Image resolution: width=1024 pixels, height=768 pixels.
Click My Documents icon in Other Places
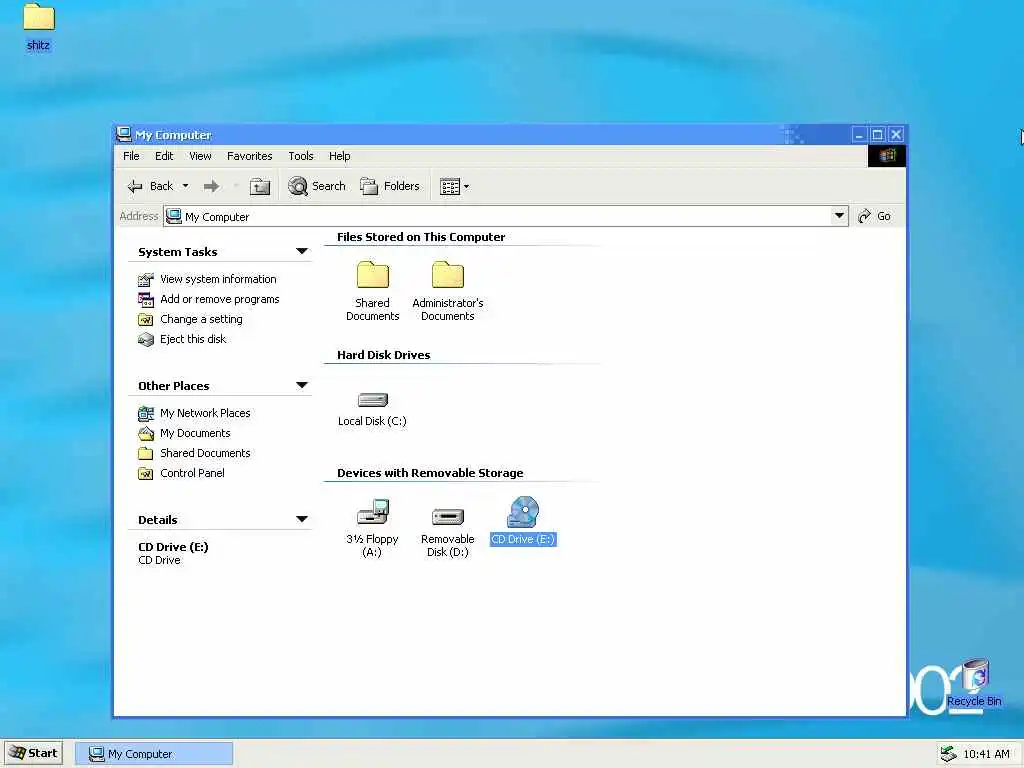pyautogui.click(x=146, y=434)
